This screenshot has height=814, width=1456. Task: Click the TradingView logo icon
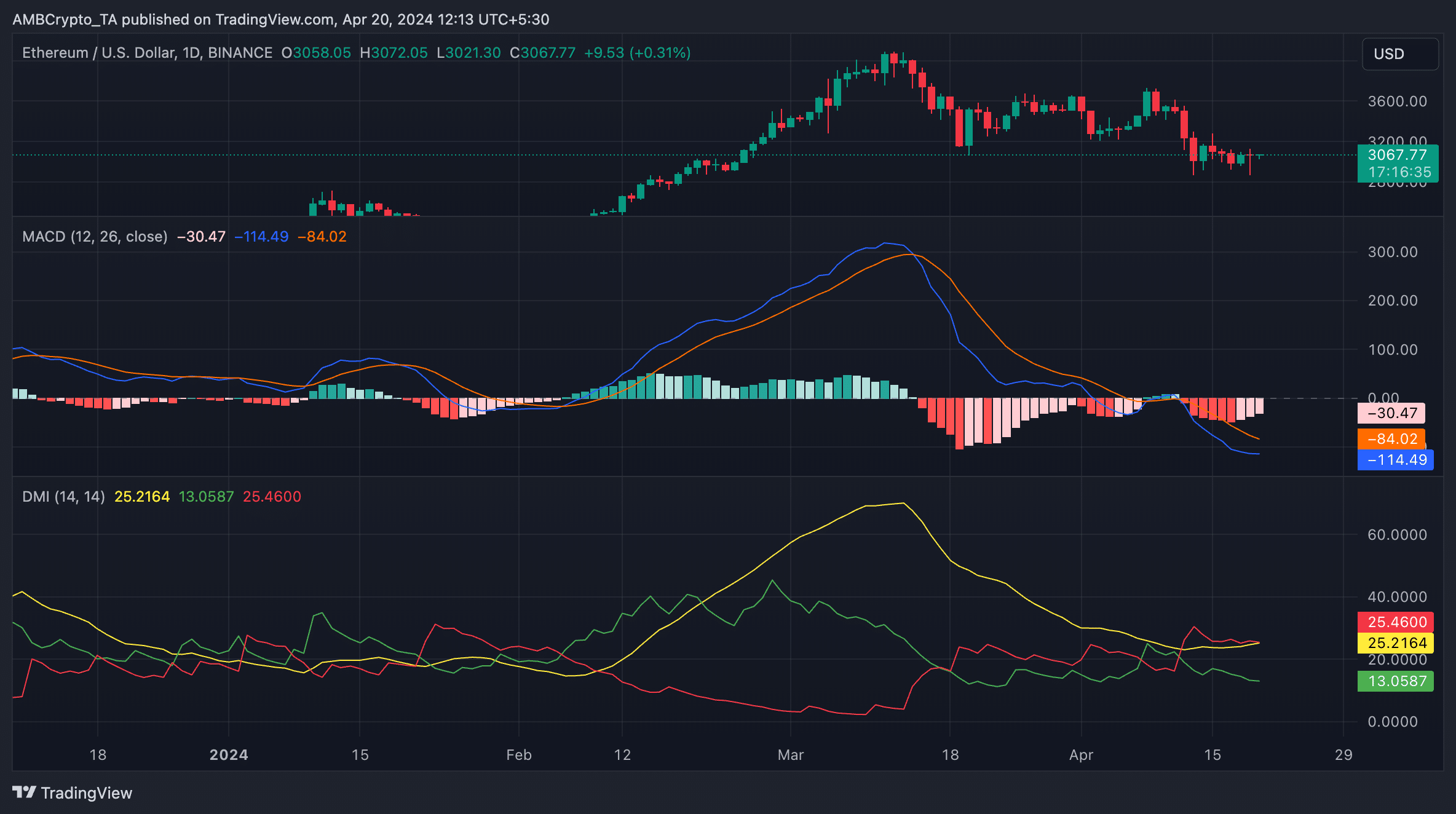coord(25,792)
